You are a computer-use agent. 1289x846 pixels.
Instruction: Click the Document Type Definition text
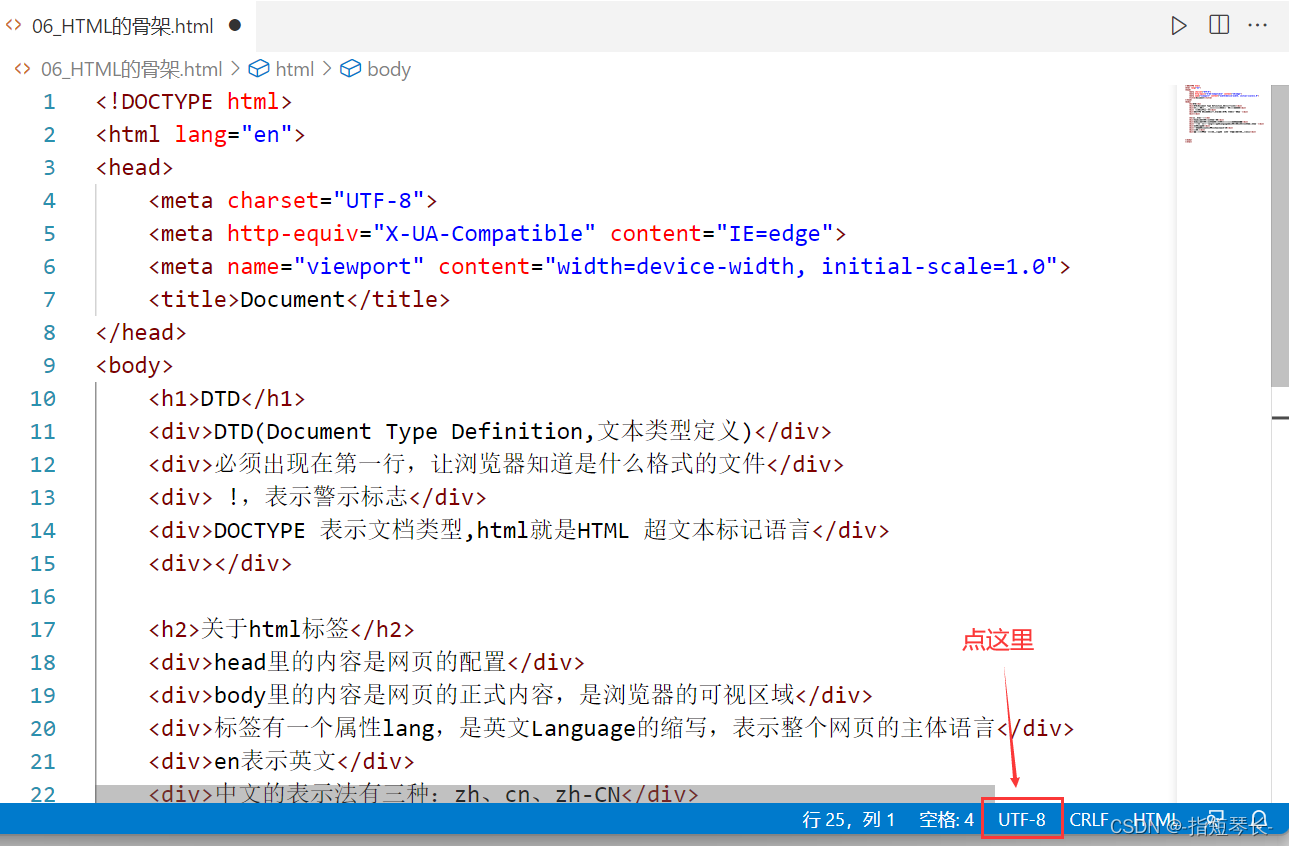click(x=425, y=431)
